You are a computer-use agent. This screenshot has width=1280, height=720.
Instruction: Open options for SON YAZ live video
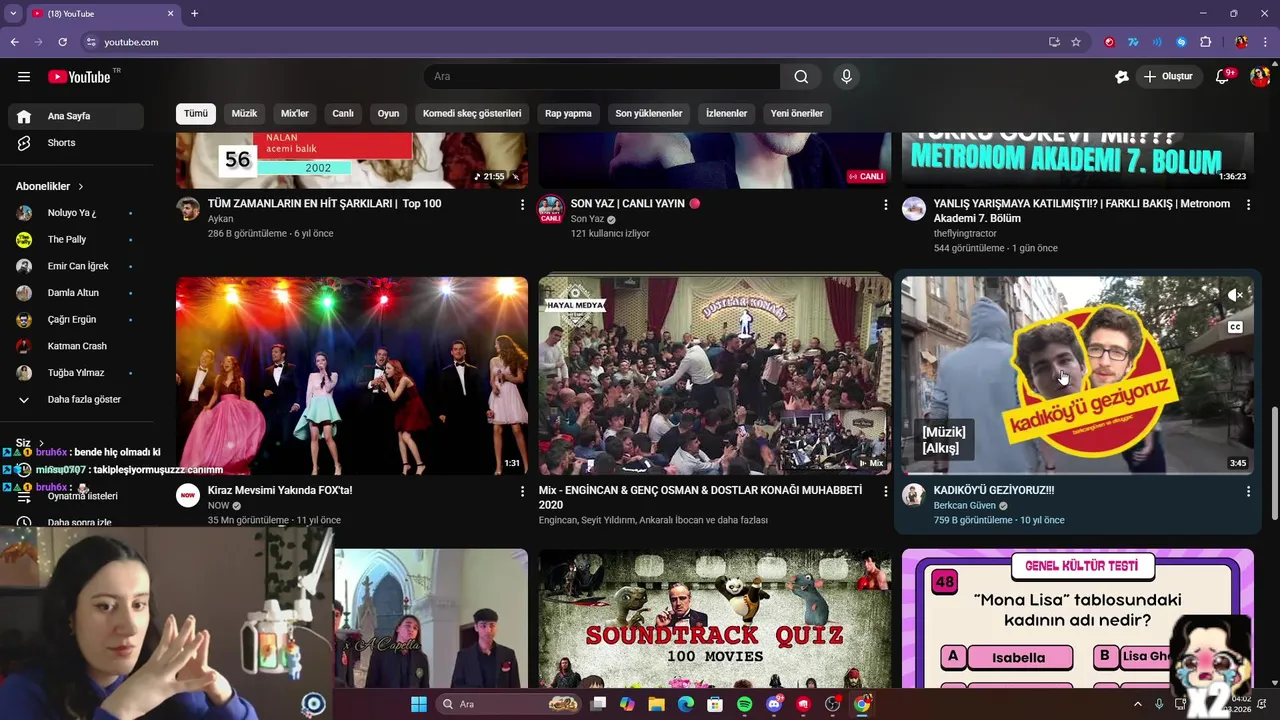[885, 204]
